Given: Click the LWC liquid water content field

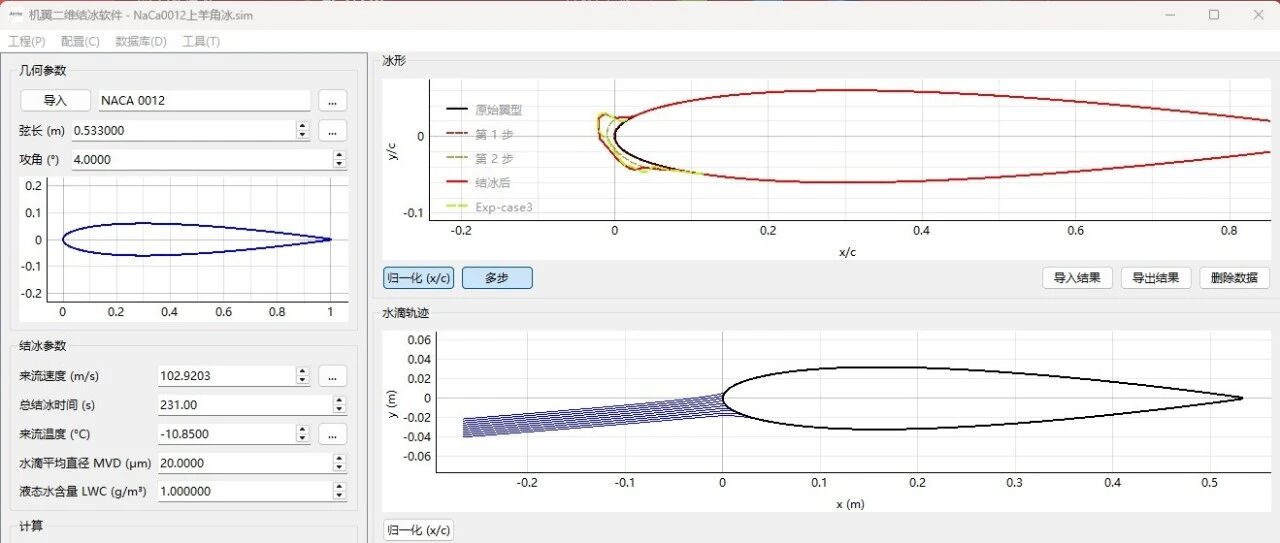Looking at the screenshot, I should pos(244,492).
